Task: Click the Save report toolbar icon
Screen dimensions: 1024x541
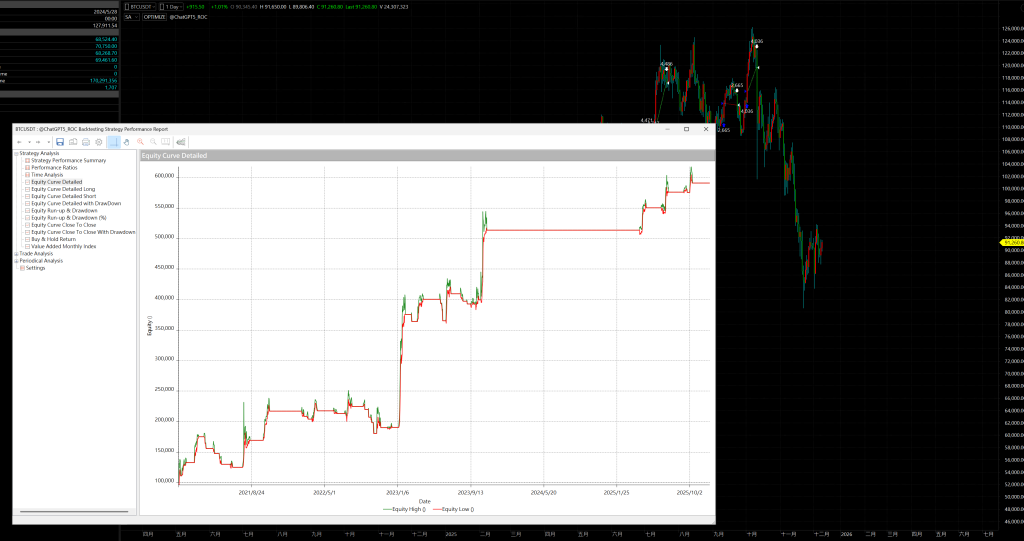Action: [60, 142]
